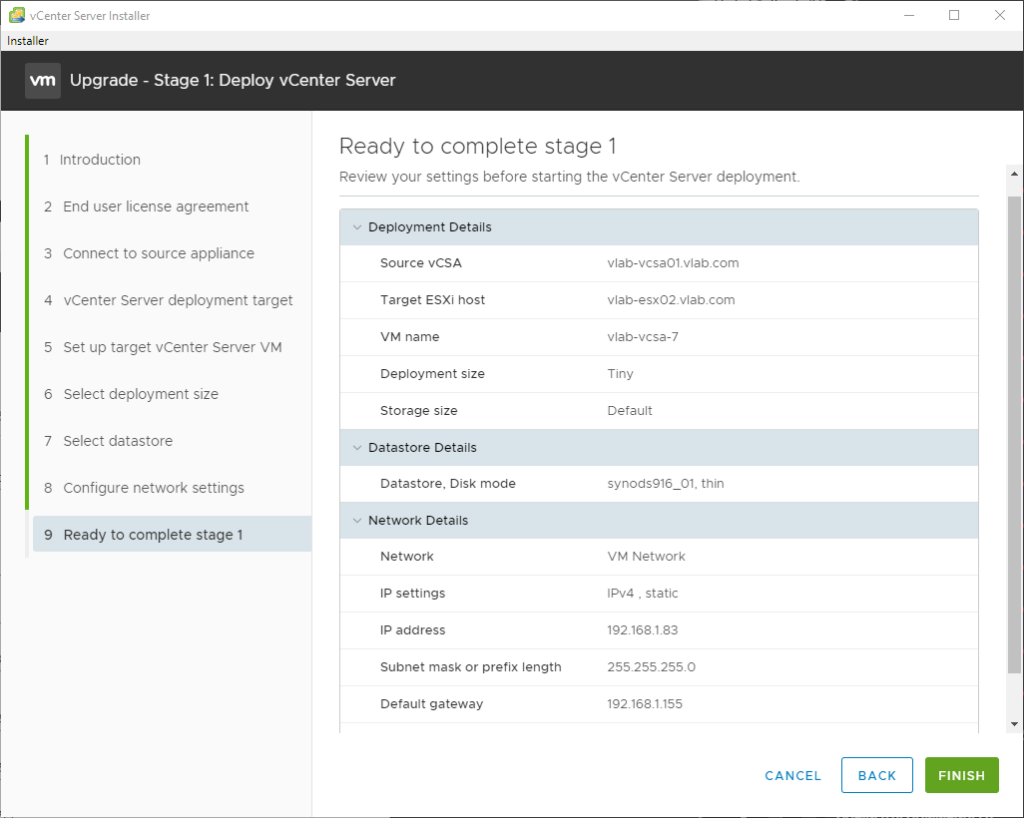The height and width of the screenshot is (818, 1024).
Task: Minimize the installer window
Action: (908, 15)
